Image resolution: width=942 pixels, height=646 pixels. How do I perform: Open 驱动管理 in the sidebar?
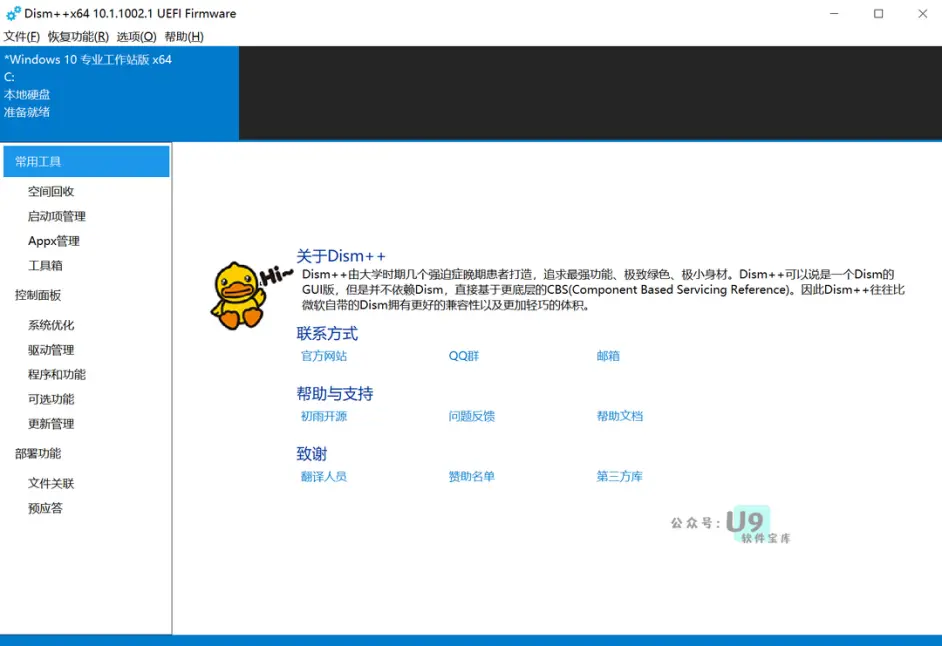pos(51,350)
